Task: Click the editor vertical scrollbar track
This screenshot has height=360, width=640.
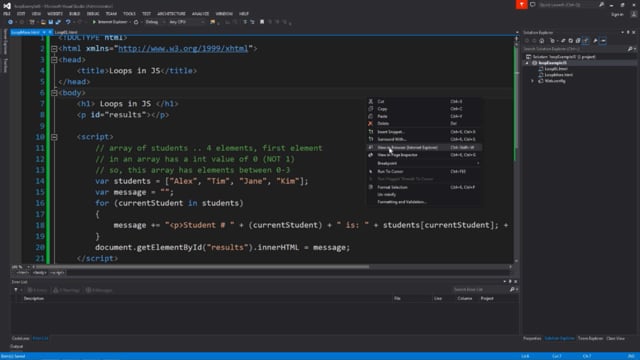Action: [x=516, y=204]
